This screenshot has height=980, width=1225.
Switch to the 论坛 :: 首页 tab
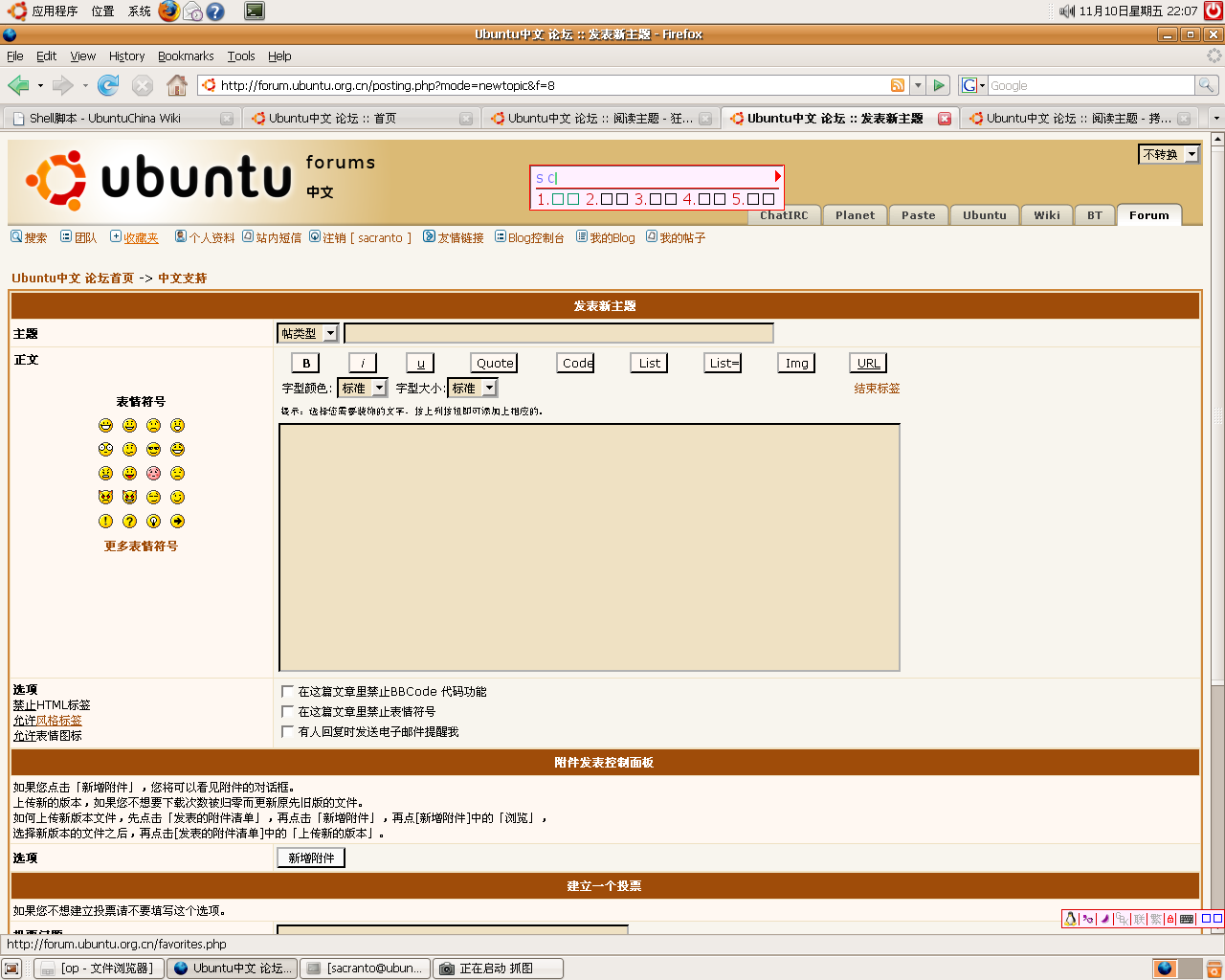tap(360, 118)
